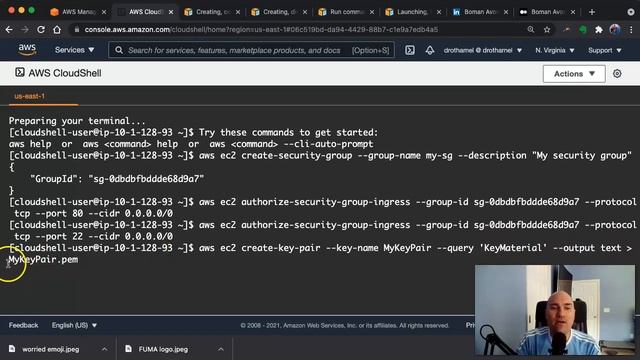Open a new browser tab

tap(592, 12)
